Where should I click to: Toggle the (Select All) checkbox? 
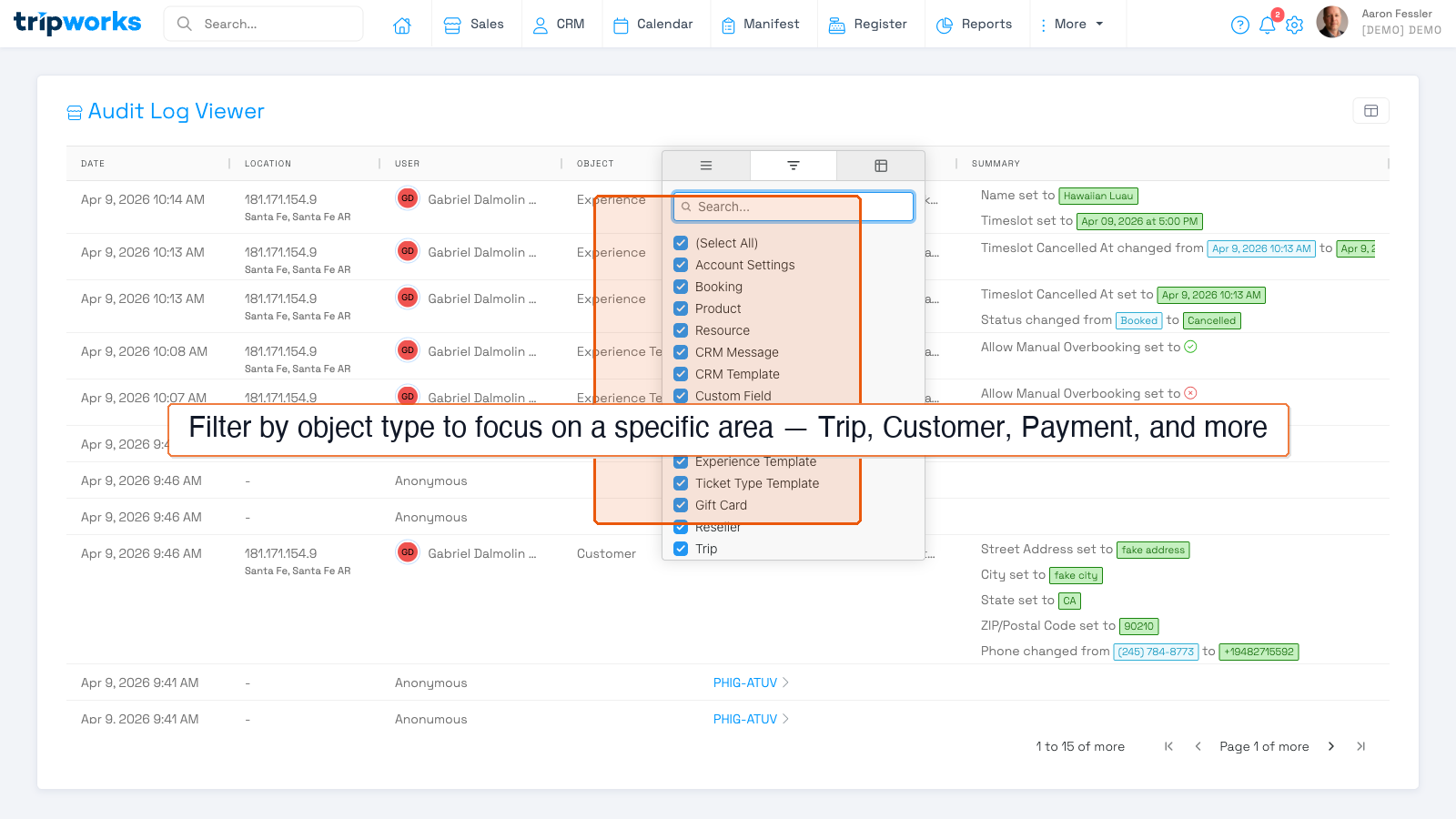pos(681,243)
